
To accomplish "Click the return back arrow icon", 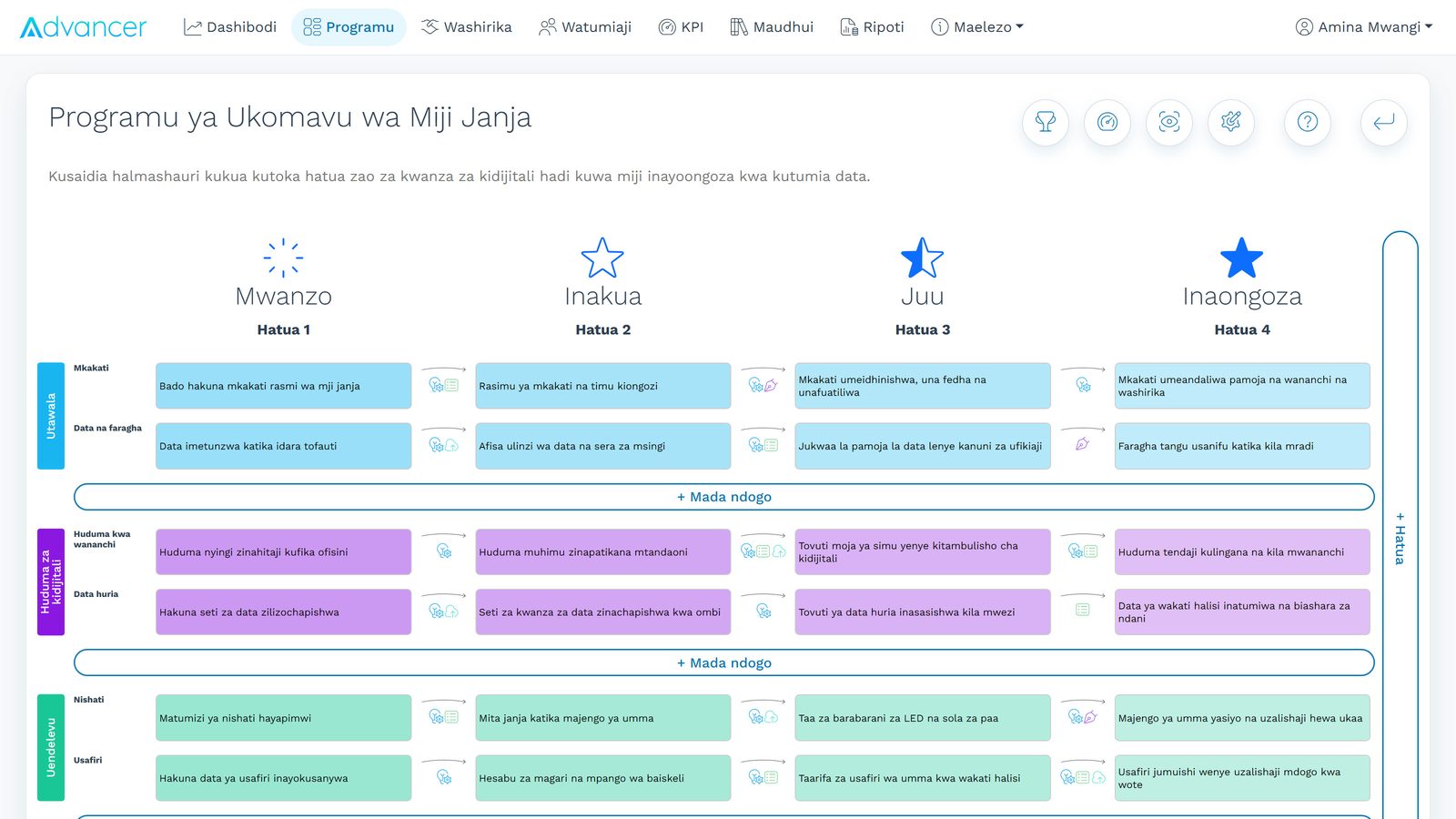I will [1384, 122].
